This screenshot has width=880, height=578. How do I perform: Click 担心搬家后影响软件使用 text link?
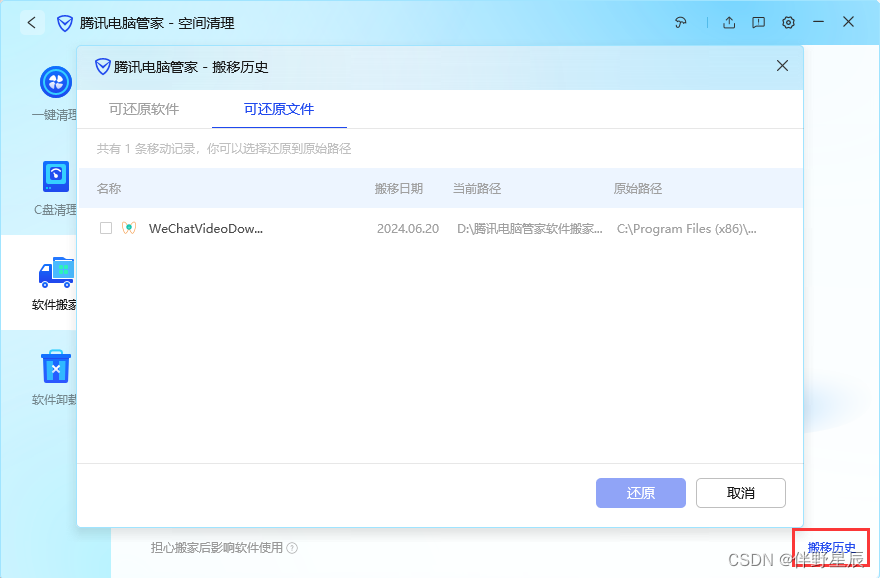tap(217, 548)
